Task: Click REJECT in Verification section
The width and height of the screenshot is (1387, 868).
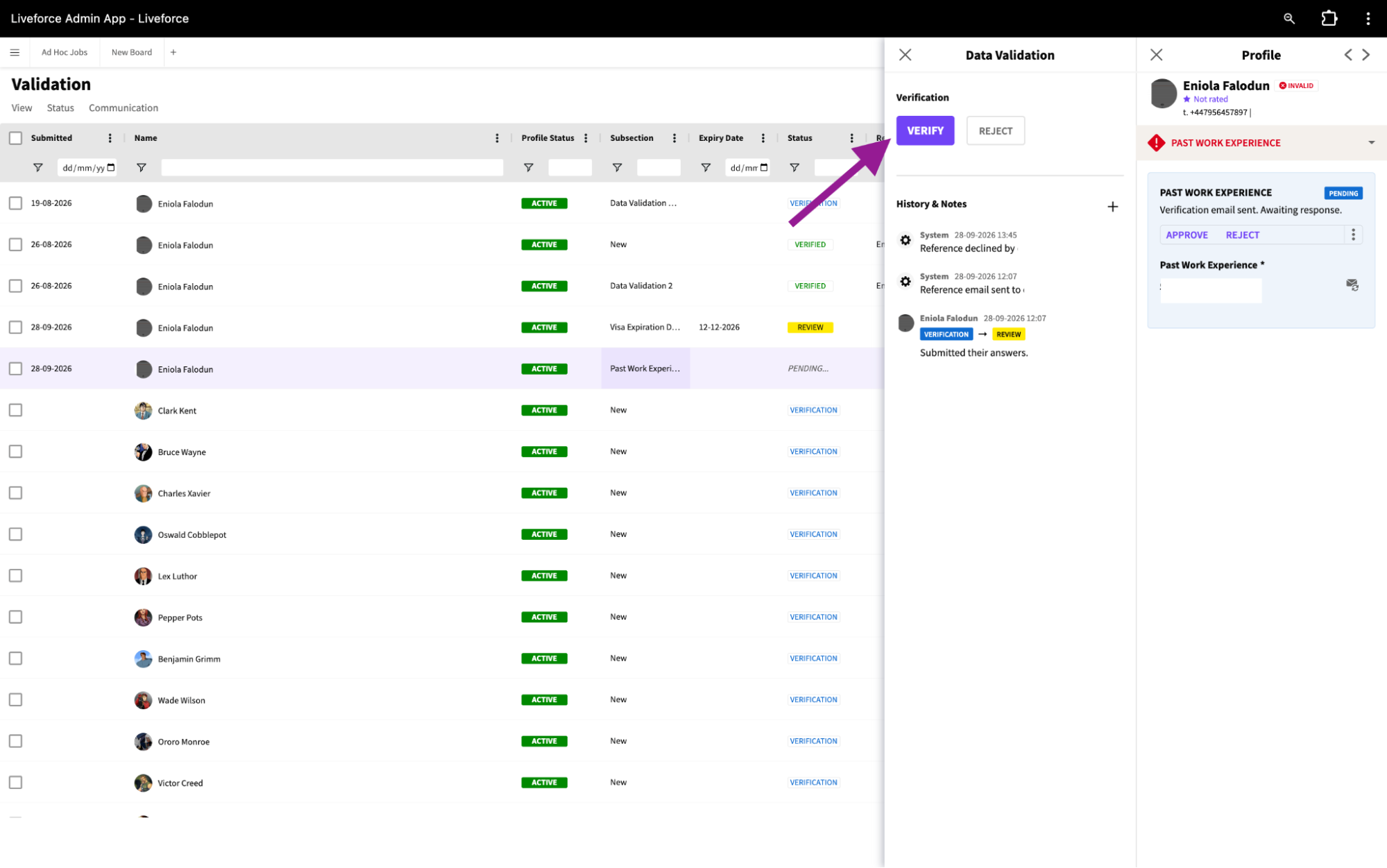Action: click(x=995, y=130)
